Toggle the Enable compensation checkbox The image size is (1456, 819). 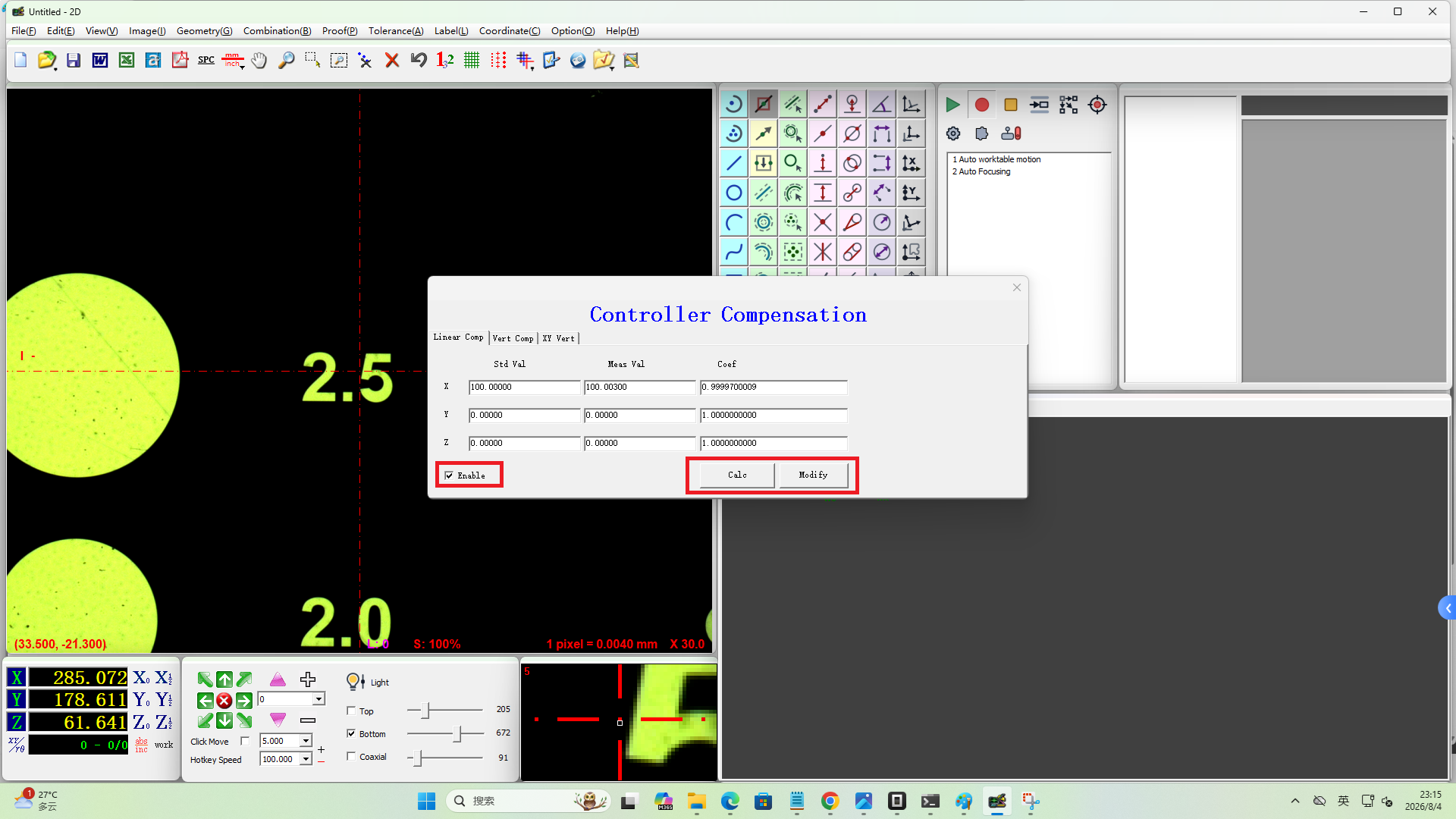[449, 475]
